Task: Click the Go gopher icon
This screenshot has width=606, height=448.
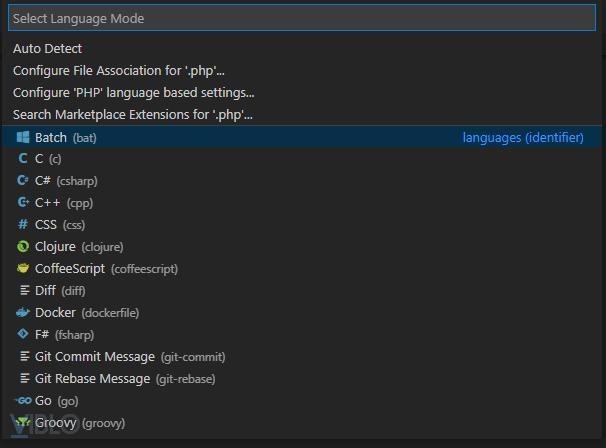Action: point(23,401)
